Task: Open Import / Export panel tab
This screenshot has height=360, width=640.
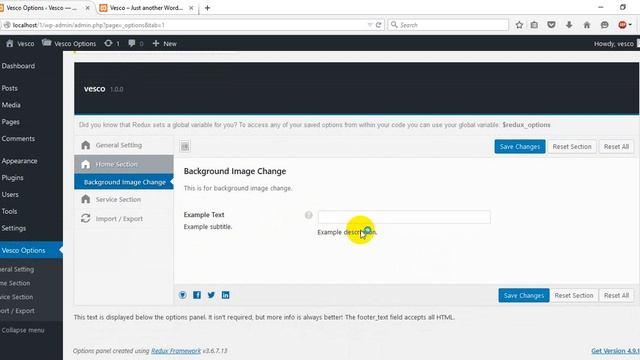Action: pos(124,218)
